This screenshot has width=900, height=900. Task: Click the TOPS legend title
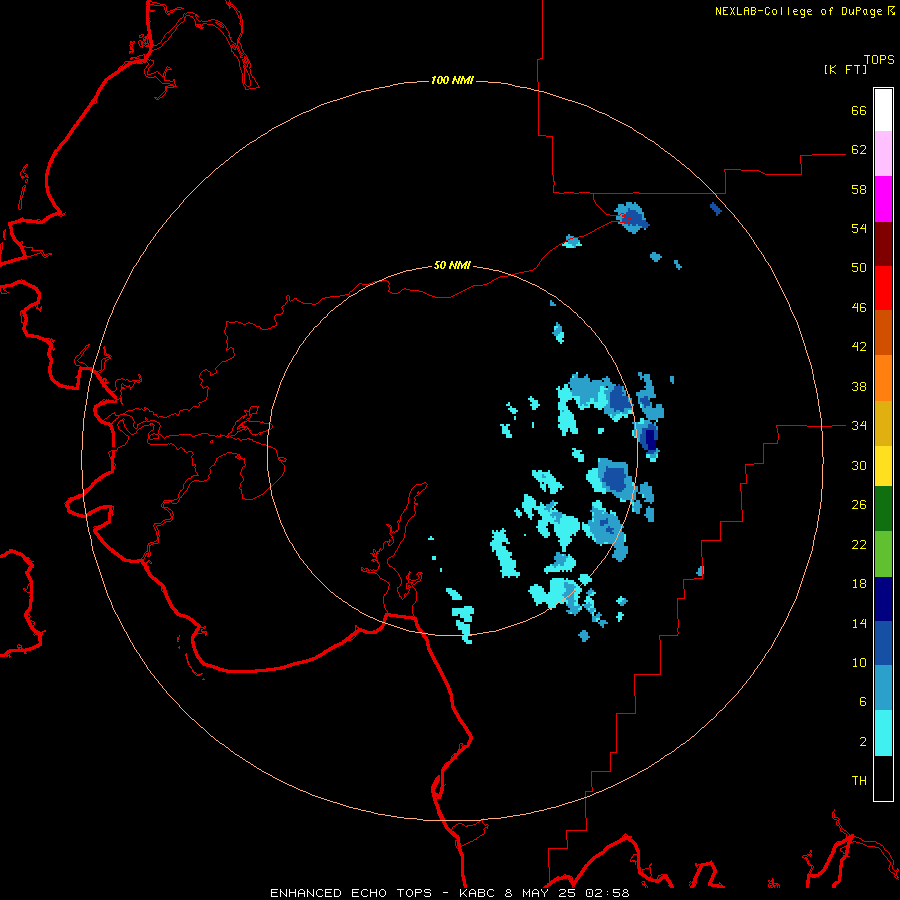[x=879, y=60]
